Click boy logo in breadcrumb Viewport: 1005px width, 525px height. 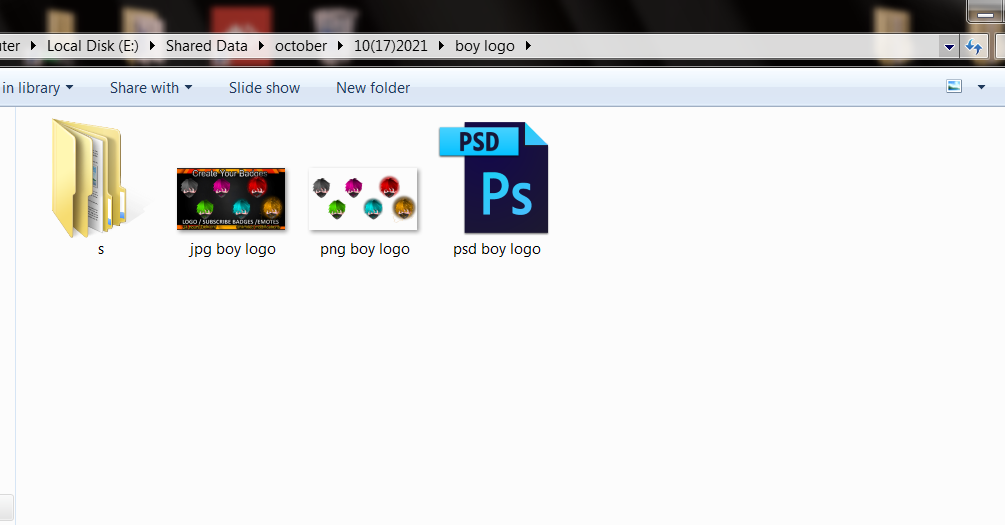click(485, 46)
